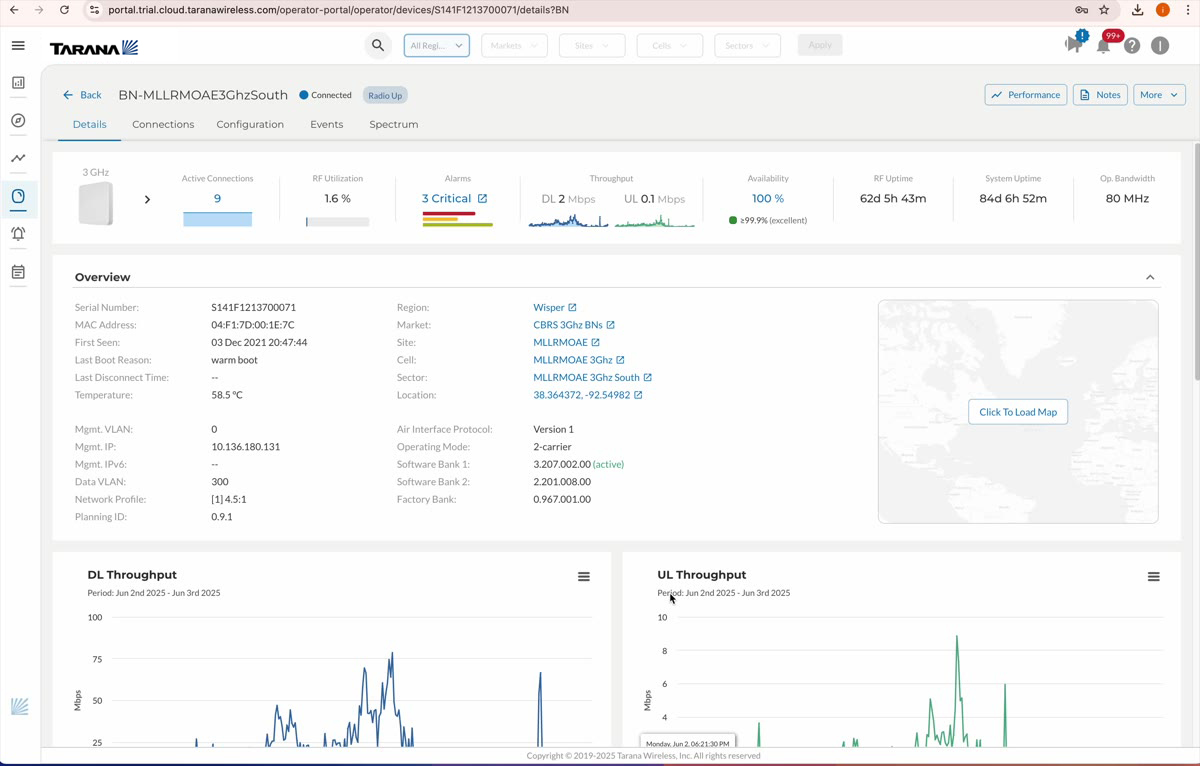Collapse the Overview section chevron
This screenshot has height=766, width=1200.
point(1150,277)
